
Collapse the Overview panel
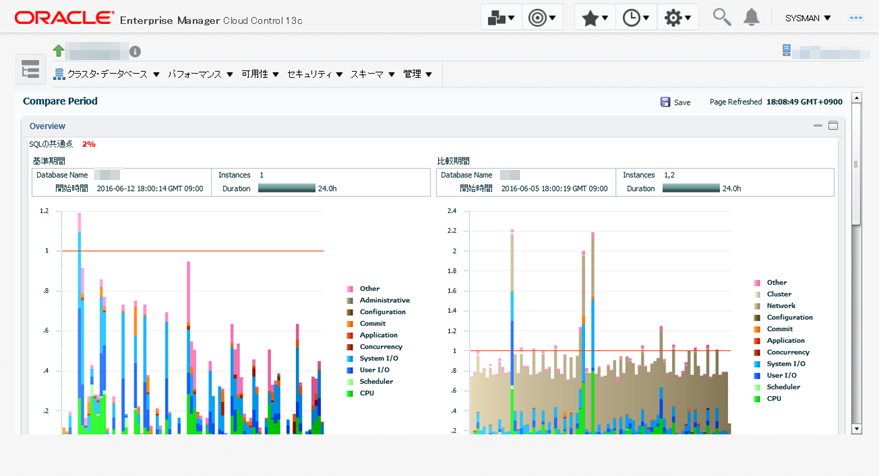pos(818,126)
